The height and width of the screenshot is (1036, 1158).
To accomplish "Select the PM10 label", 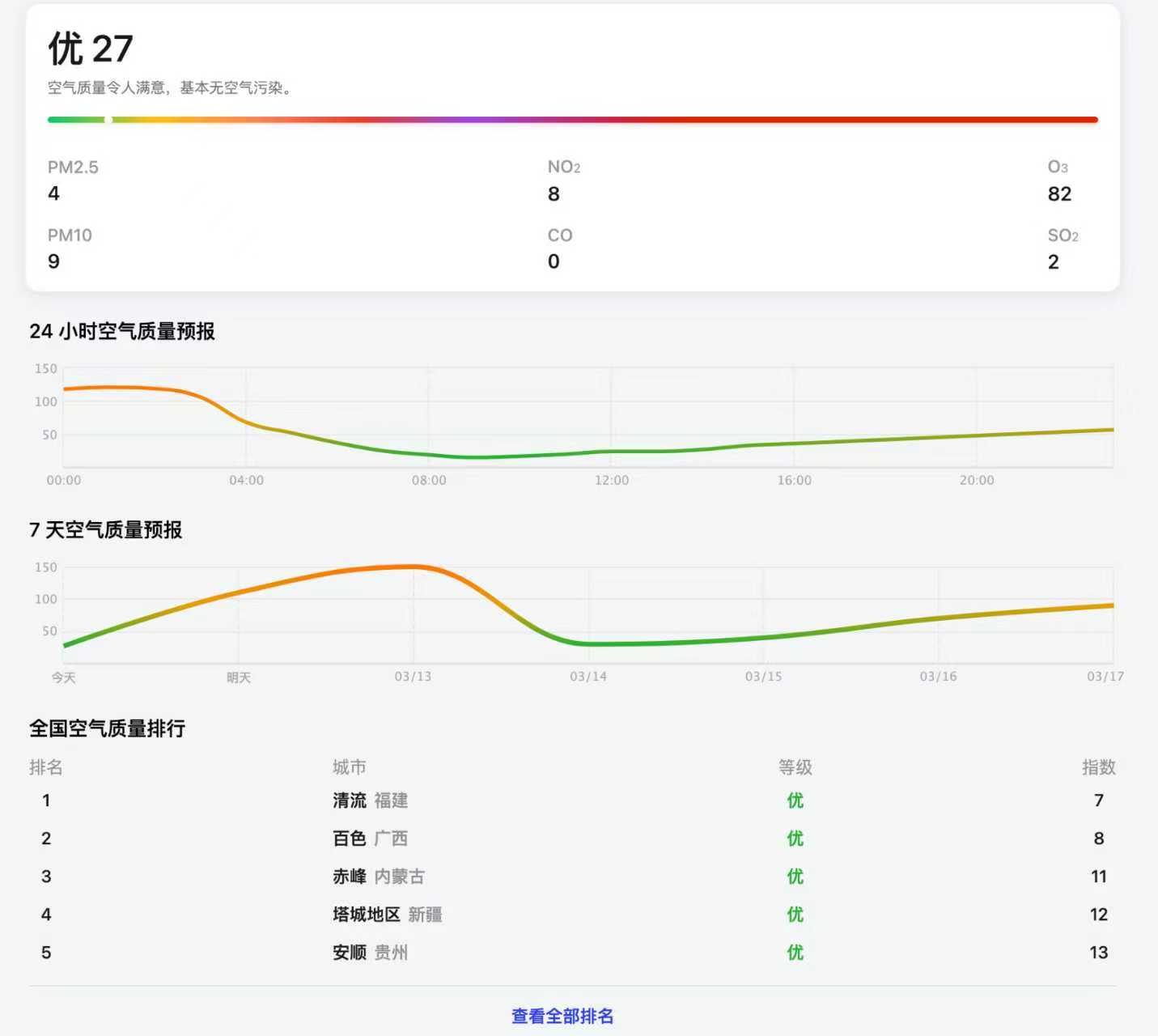I will (70, 236).
